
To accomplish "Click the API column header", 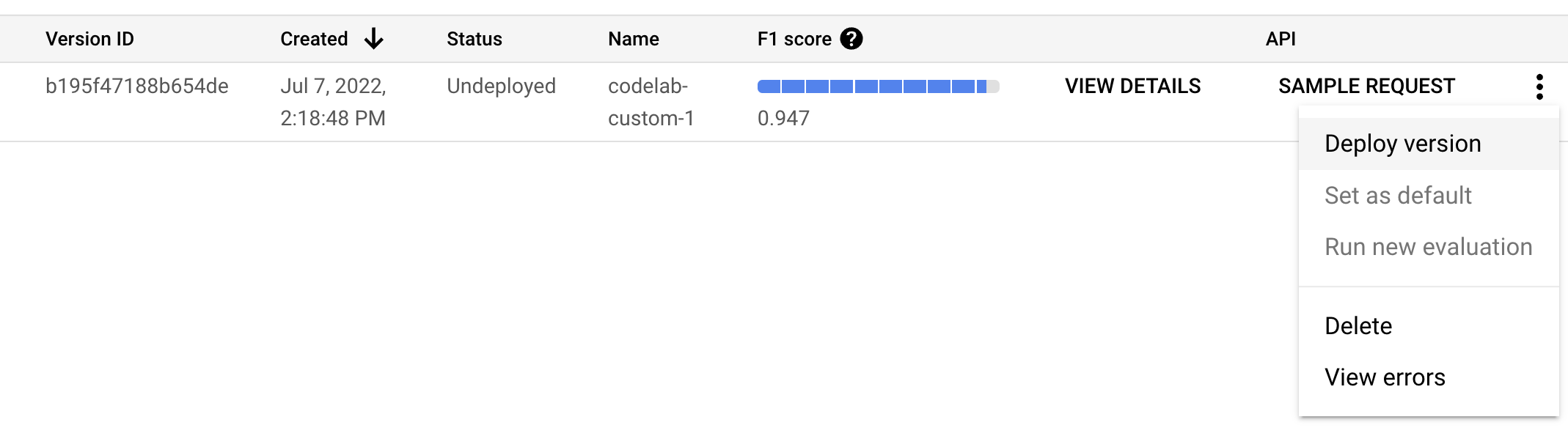I will [1280, 39].
